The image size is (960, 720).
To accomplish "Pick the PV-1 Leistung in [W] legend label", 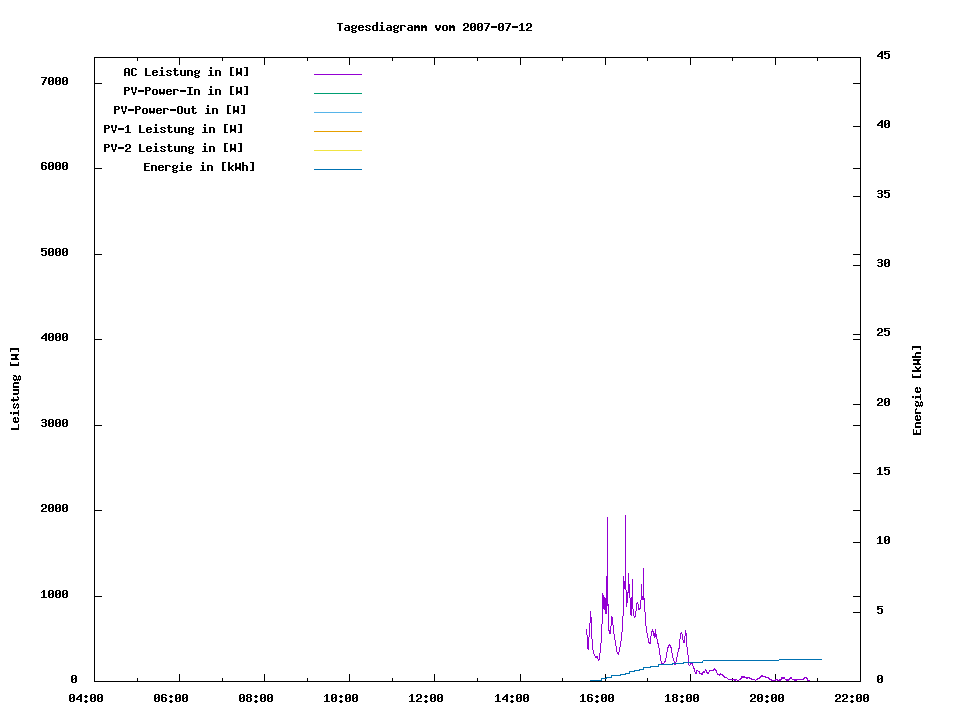I will pos(173,129).
